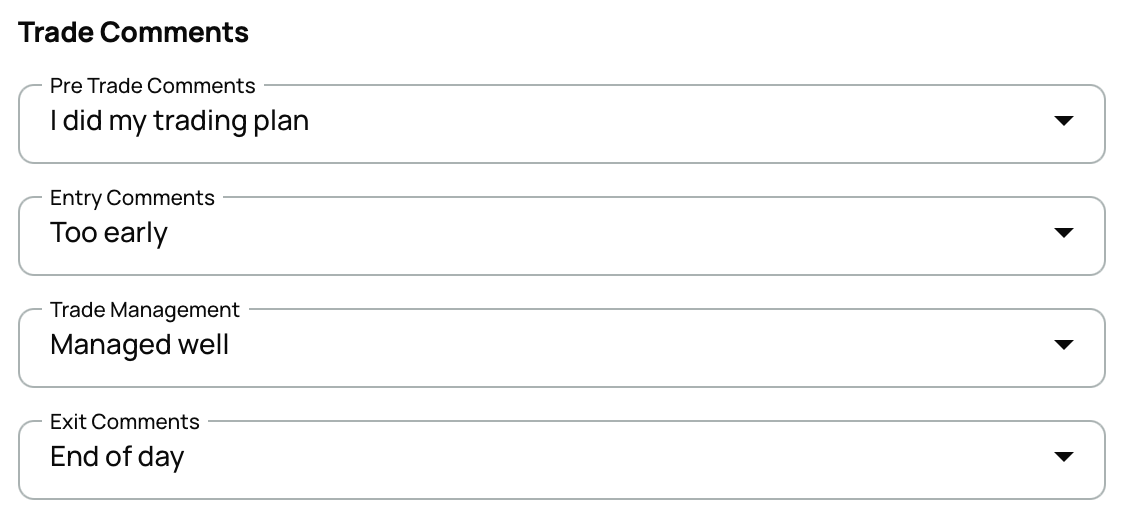This screenshot has width=1134, height=528.
Task: Click the Exit Comments dropdown arrow
Action: (x=1064, y=457)
